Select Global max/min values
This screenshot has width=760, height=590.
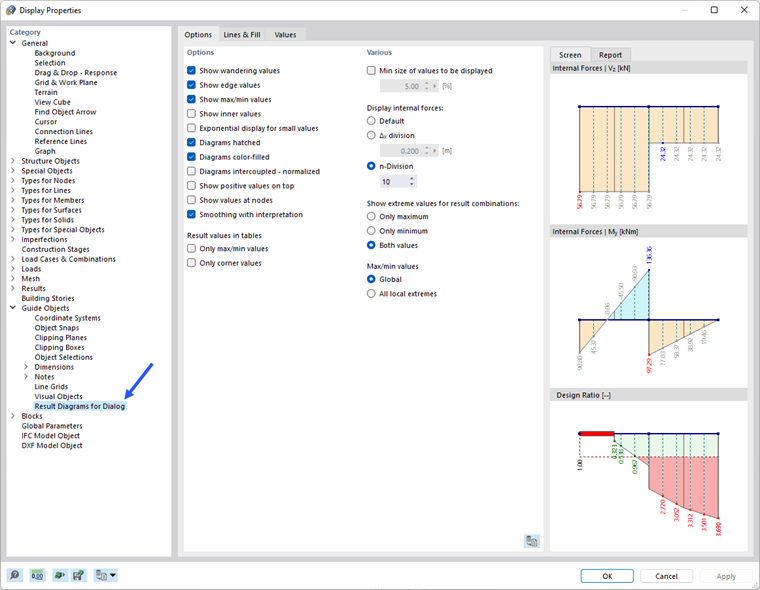[371, 279]
